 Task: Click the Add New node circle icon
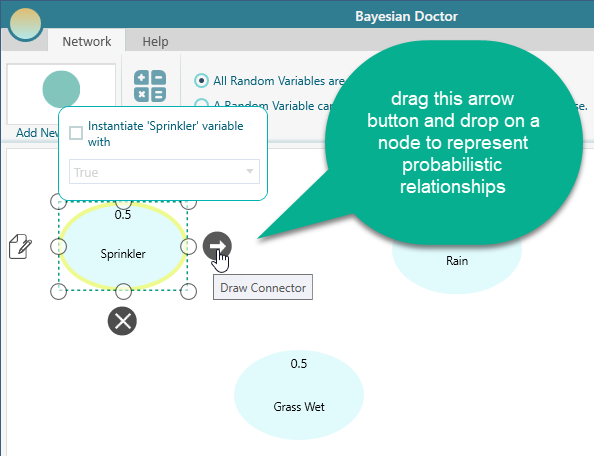pyautogui.click(x=61, y=89)
